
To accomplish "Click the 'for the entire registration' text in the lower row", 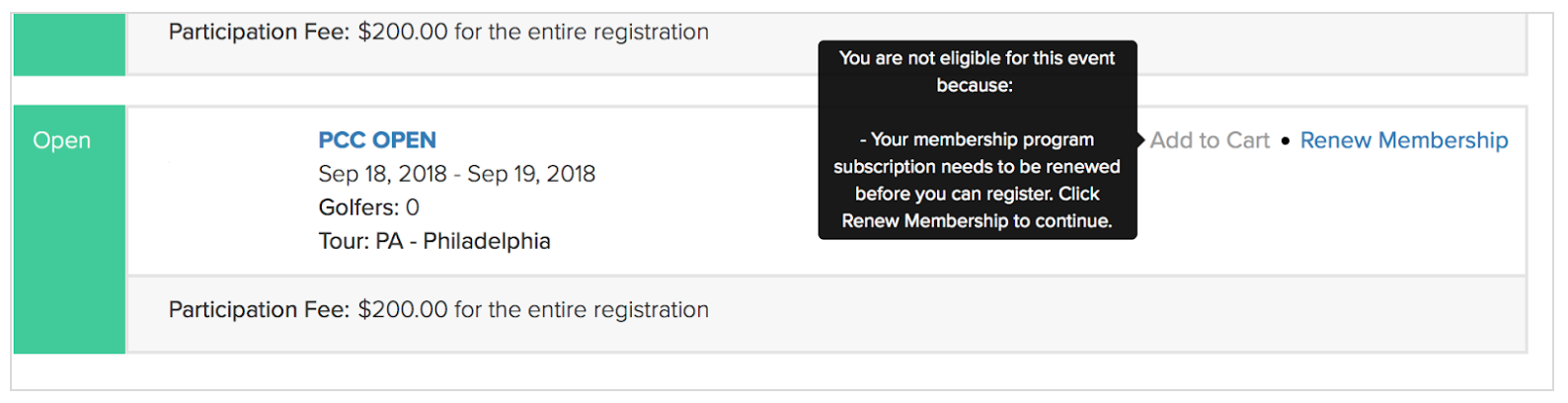I will click(581, 309).
